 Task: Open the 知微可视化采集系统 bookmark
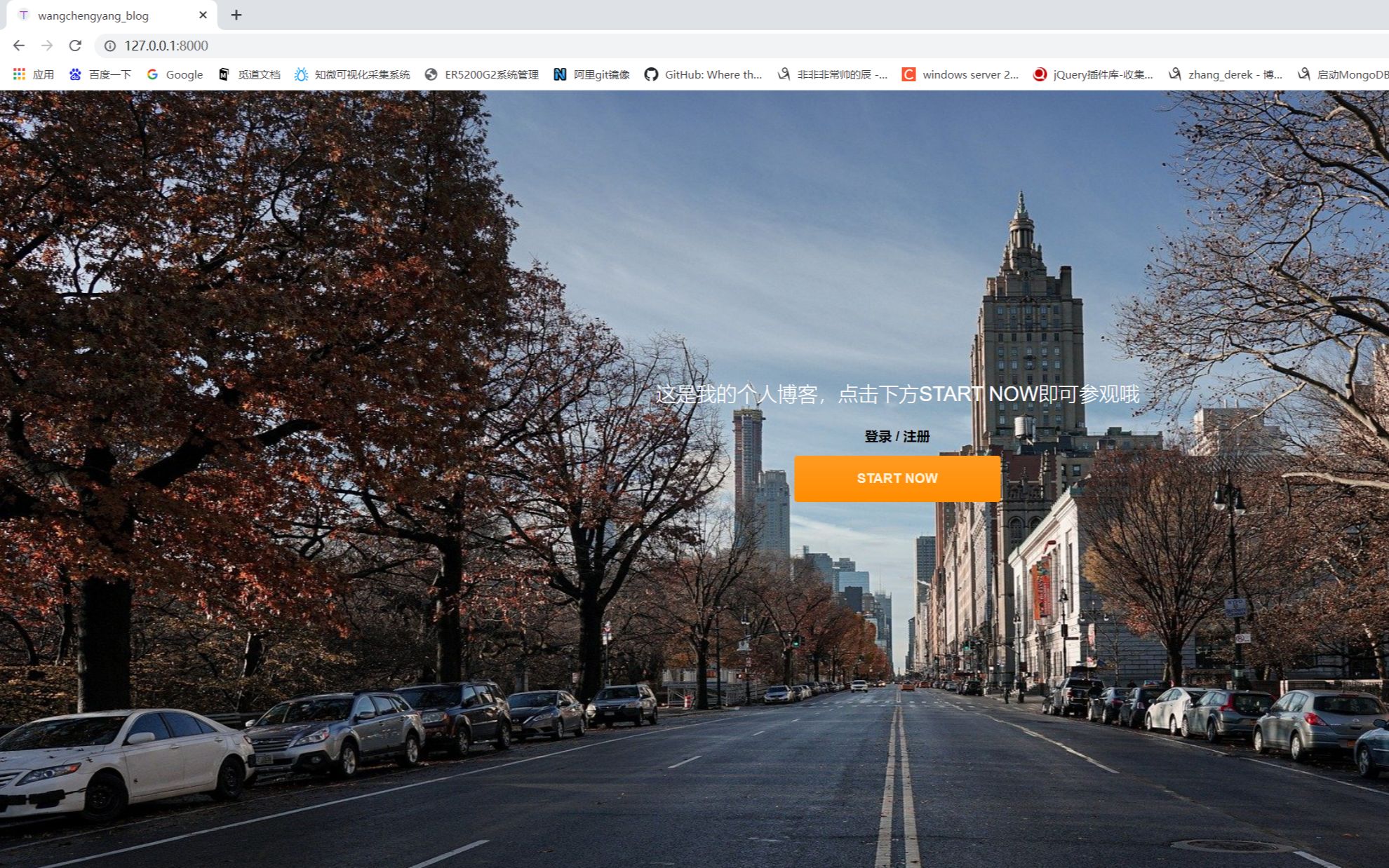coord(352,74)
